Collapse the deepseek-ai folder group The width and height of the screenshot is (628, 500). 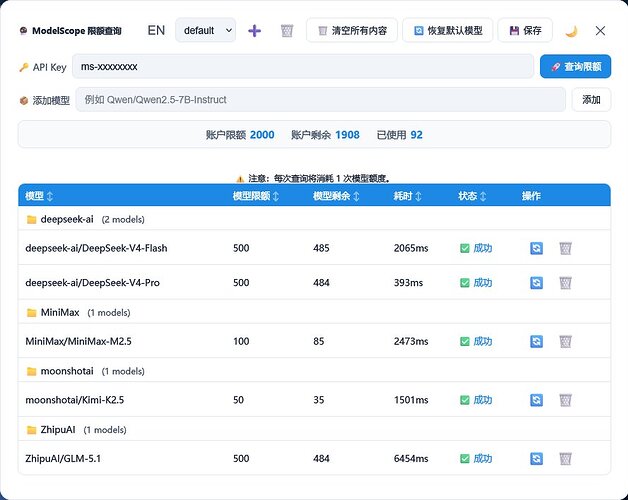[314, 219]
